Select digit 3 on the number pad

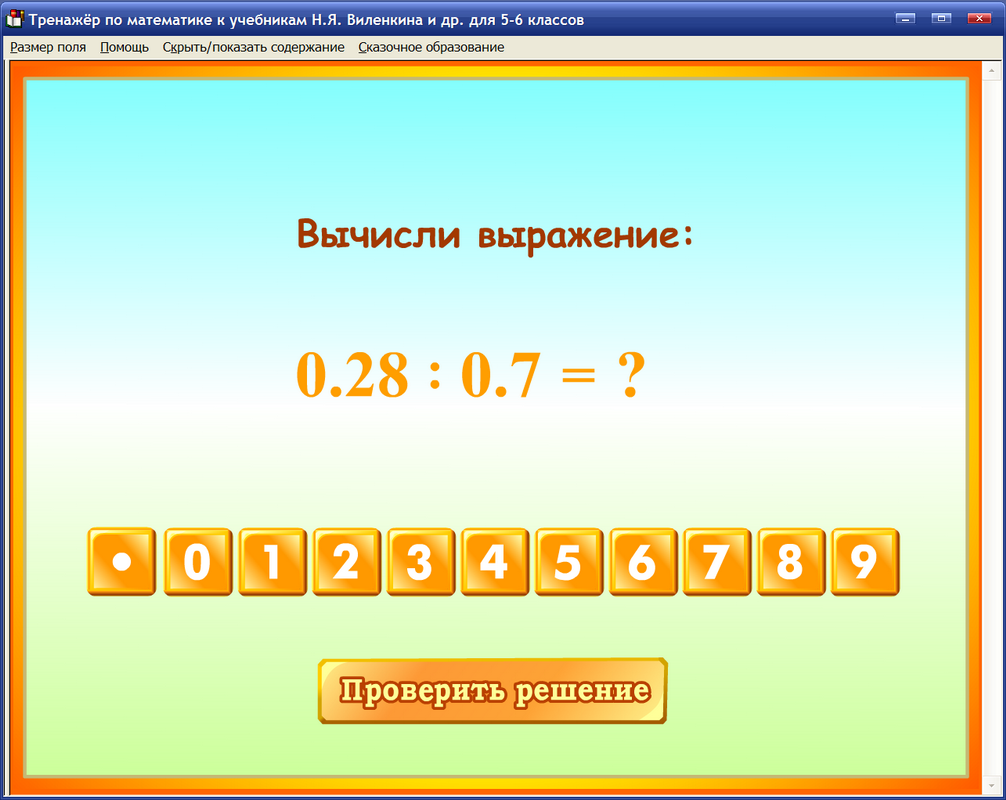pyautogui.click(x=420, y=562)
